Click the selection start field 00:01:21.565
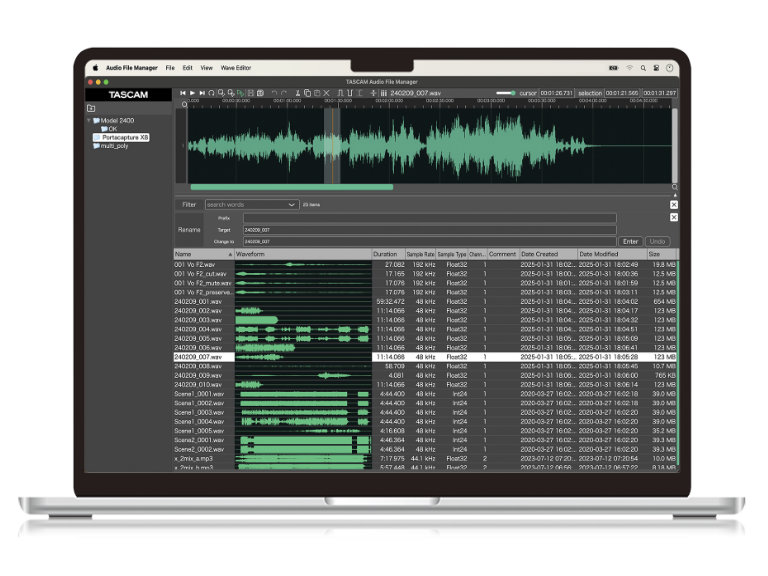This screenshot has width=768, height=576. tap(622, 93)
